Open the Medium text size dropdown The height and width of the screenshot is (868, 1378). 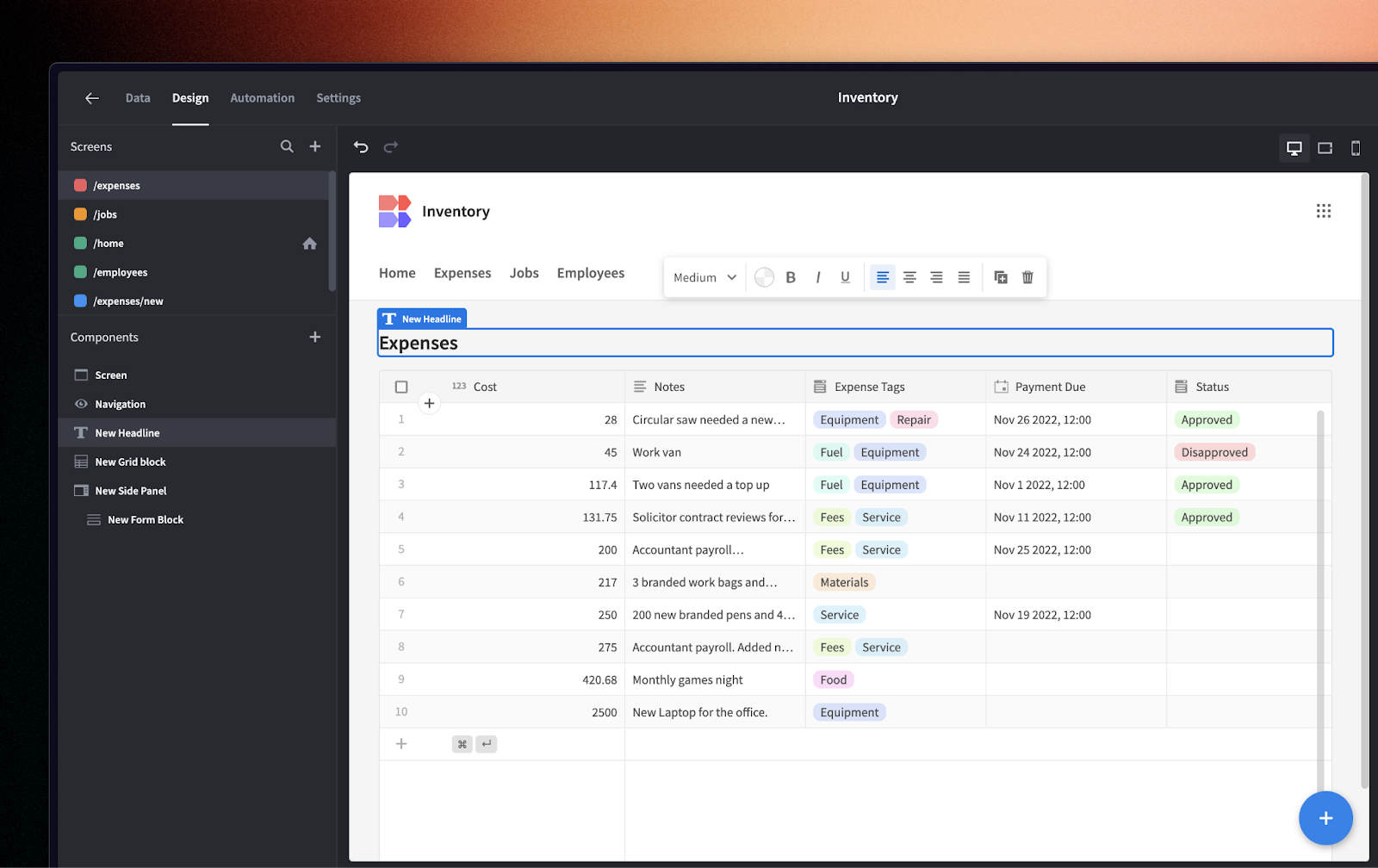[702, 276]
